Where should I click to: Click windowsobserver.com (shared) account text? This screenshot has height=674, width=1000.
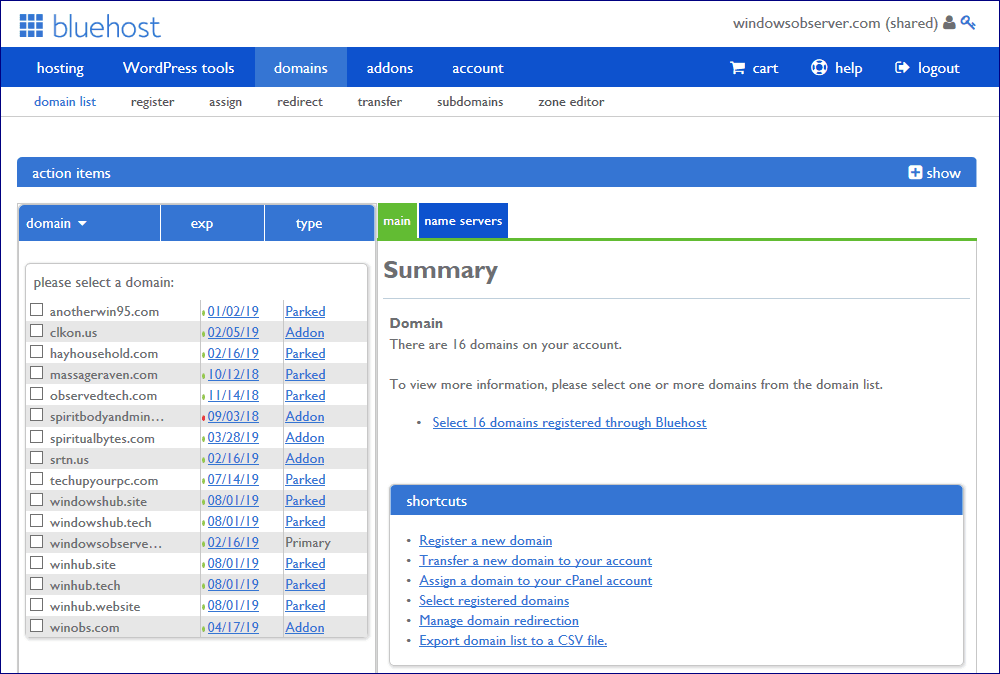[835, 23]
